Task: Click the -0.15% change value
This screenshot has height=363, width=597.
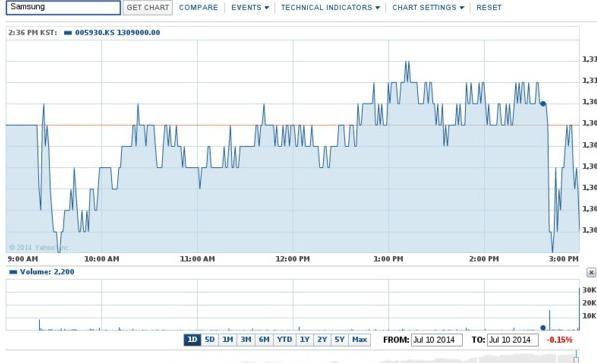Action: pos(559,340)
